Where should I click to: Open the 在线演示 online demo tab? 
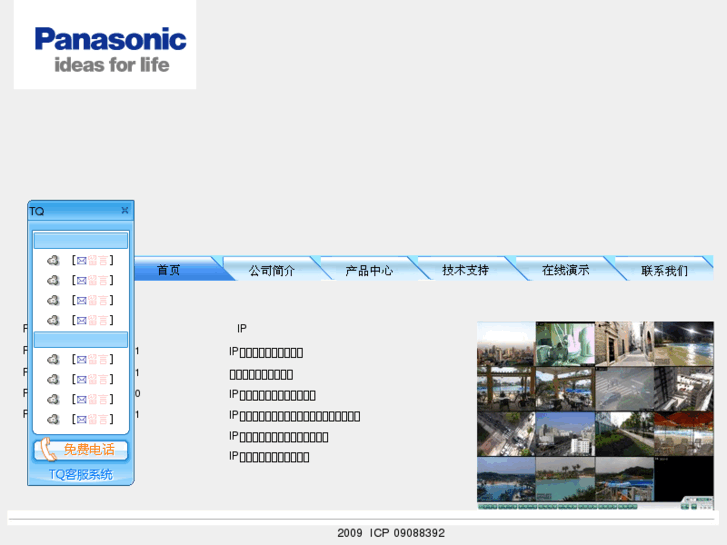click(566, 270)
